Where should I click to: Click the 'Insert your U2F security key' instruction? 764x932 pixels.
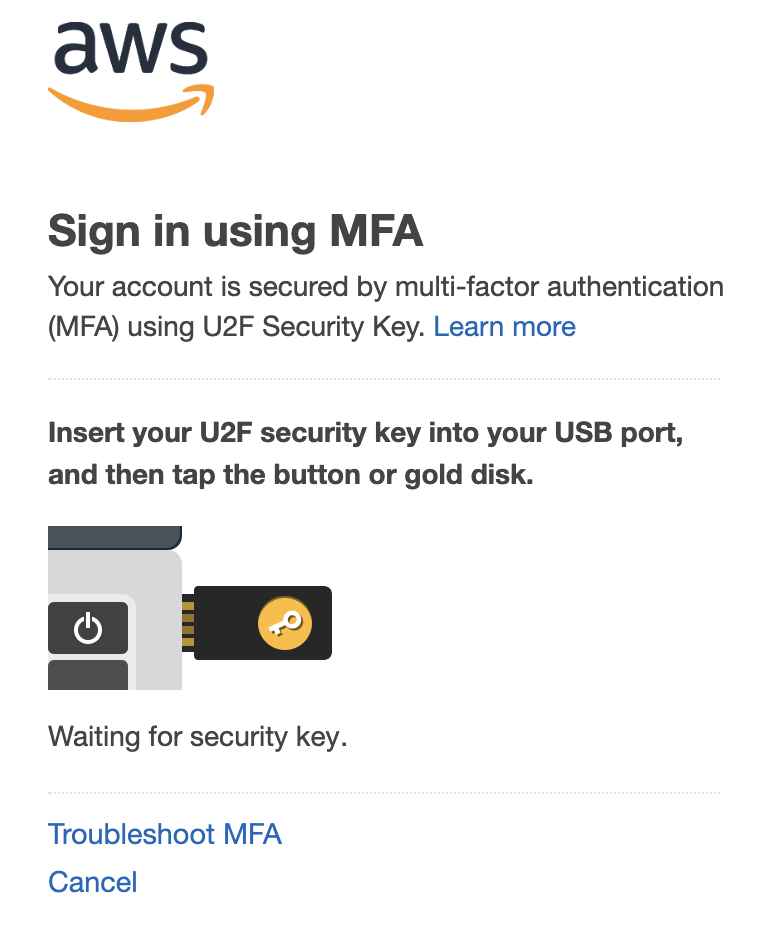click(365, 435)
